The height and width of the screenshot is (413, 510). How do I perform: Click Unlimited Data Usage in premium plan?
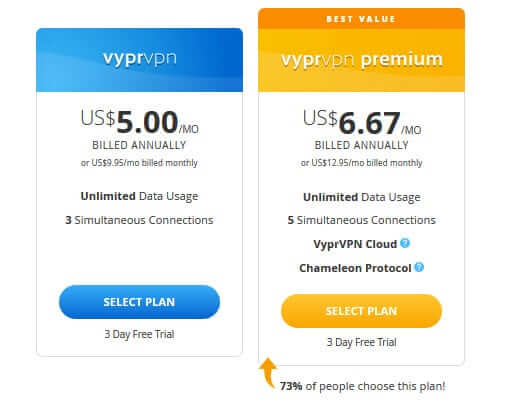pos(362,197)
